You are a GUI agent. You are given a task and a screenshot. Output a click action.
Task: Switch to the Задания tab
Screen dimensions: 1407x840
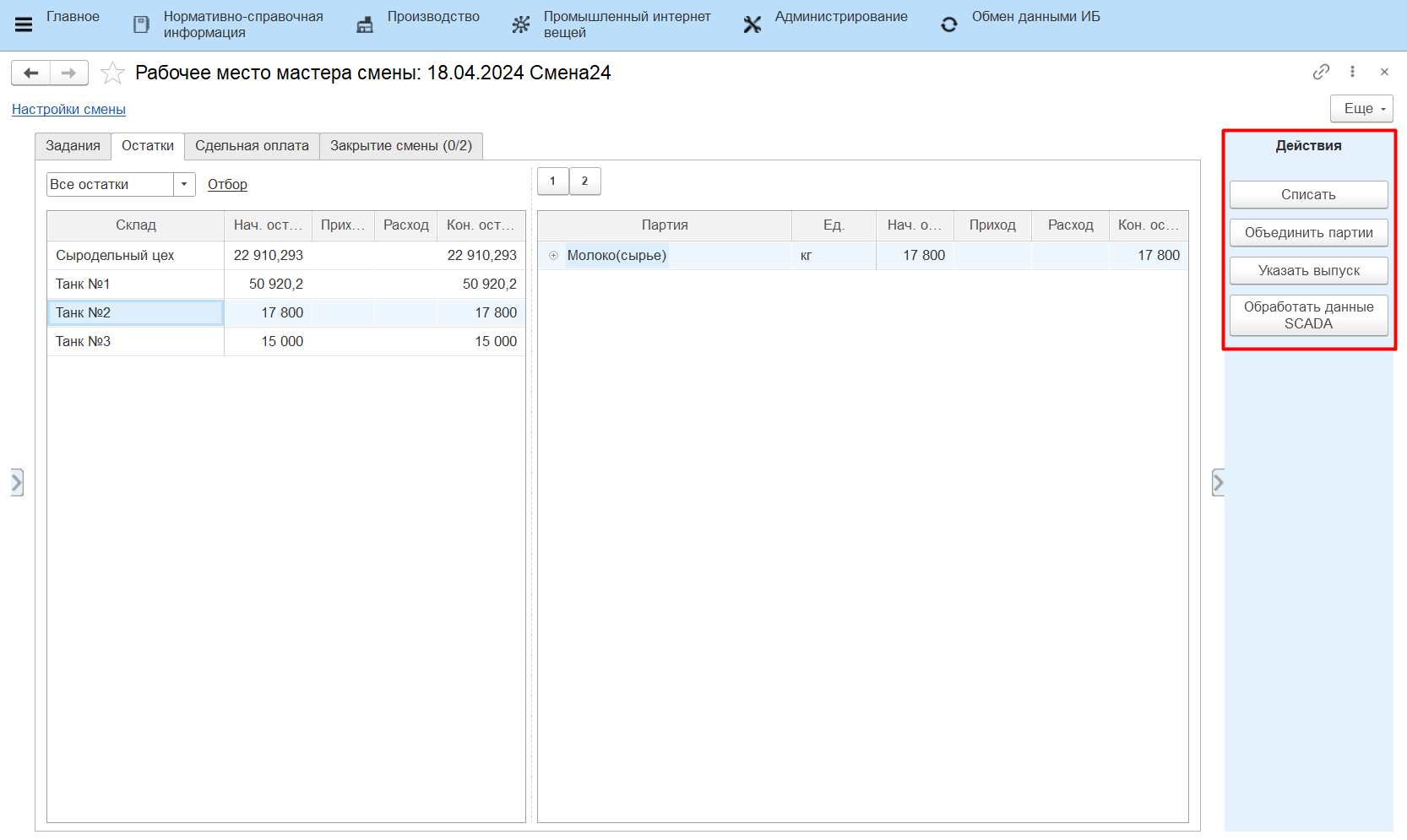(x=73, y=146)
